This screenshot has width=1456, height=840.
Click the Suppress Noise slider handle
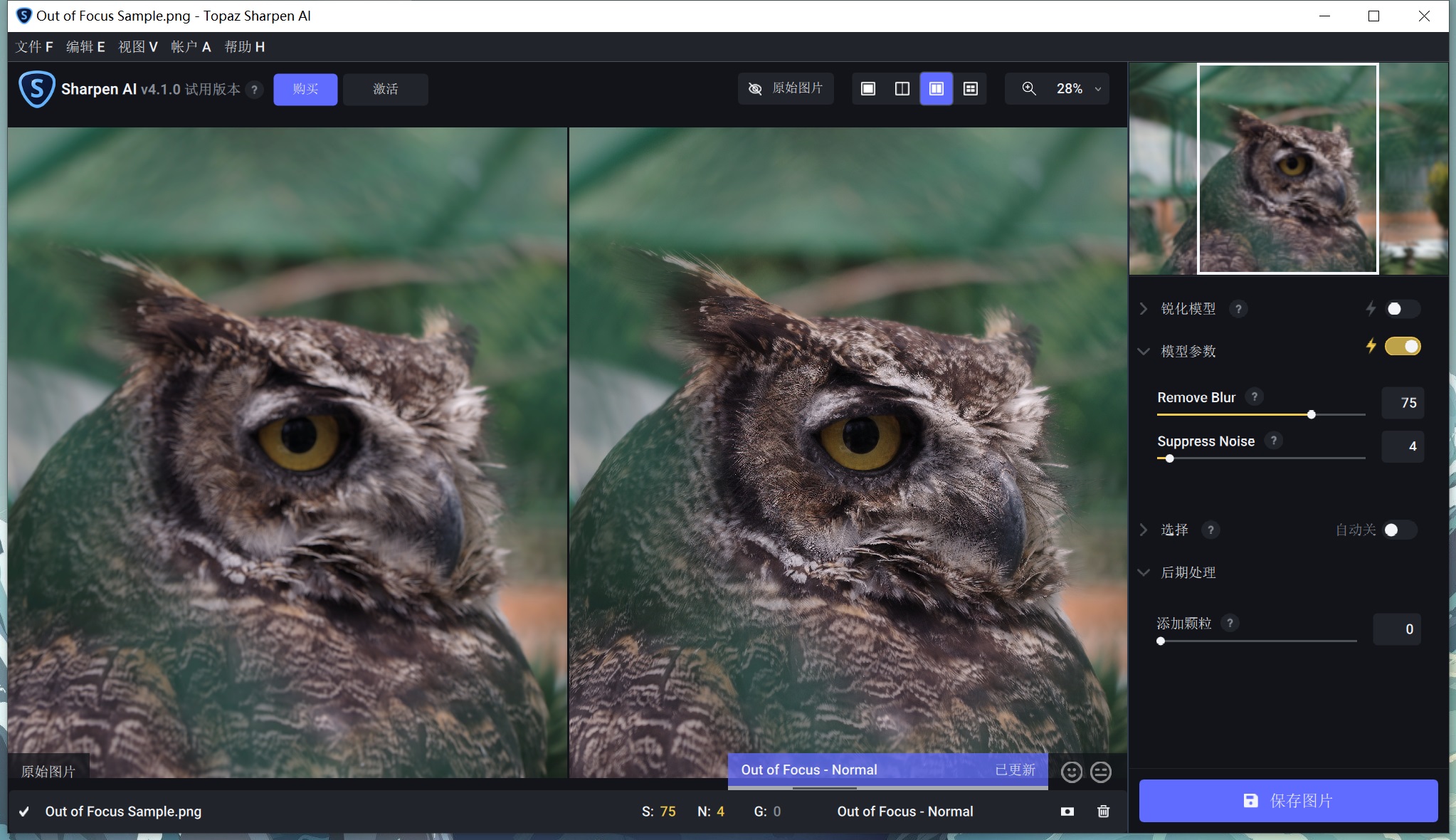click(x=1169, y=458)
